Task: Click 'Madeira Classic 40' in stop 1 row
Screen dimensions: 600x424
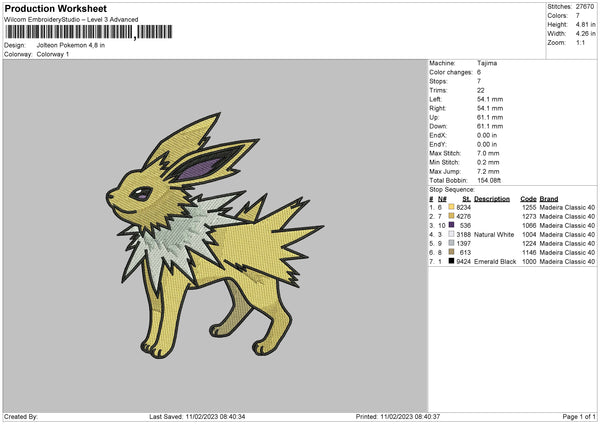Action: pyautogui.click(x=567, y=207)
